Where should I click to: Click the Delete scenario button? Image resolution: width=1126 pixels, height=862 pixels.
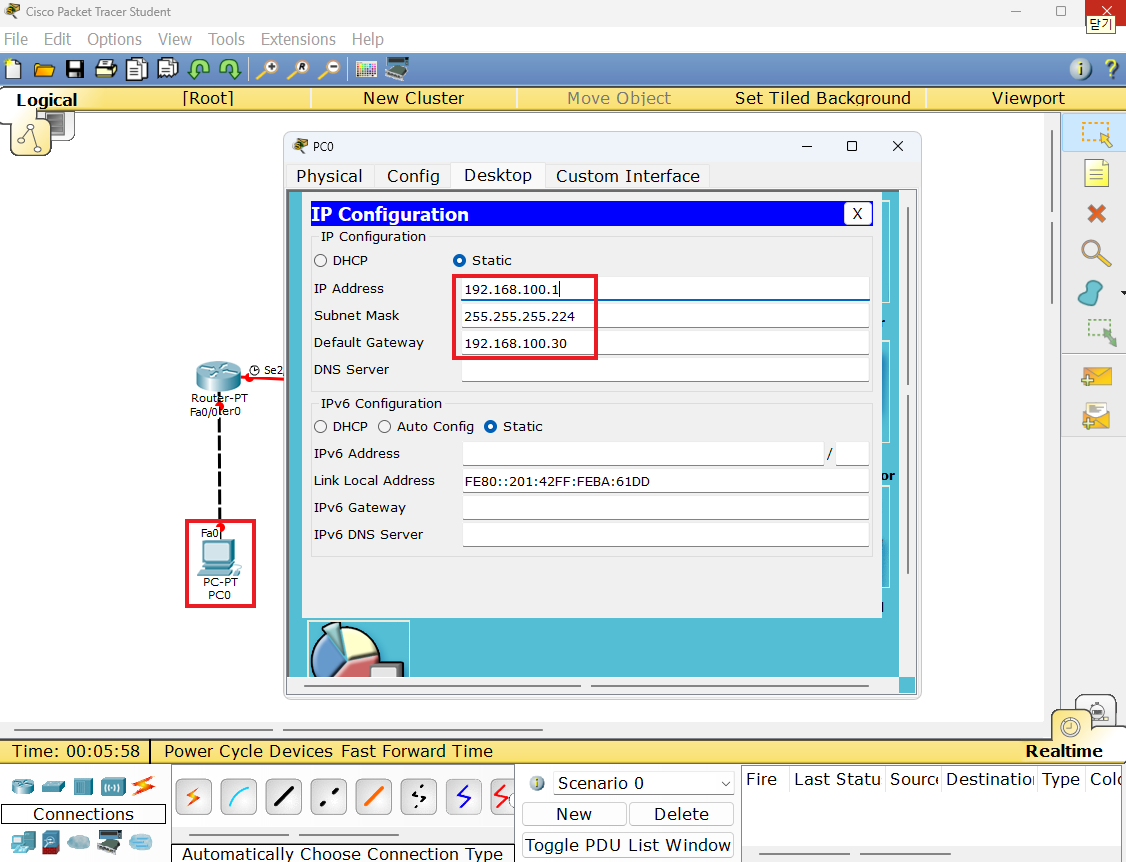(x=681, y=814)
